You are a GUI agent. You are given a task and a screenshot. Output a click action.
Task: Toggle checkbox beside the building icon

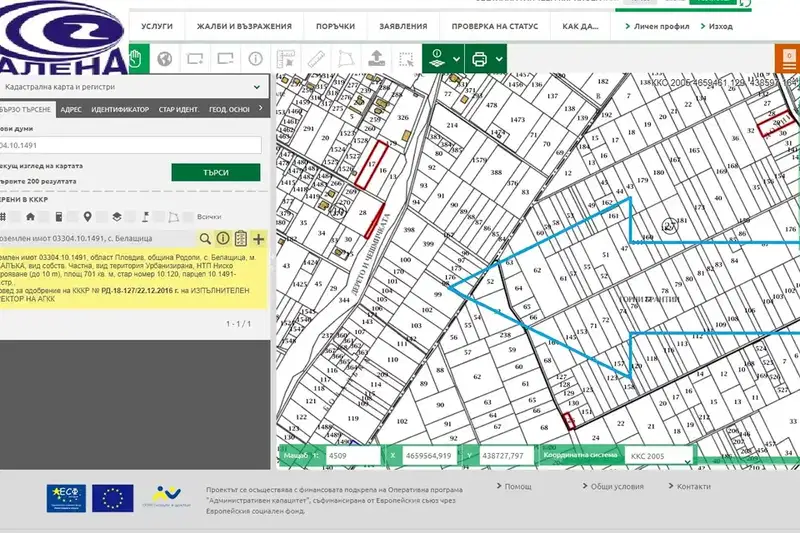click(x=73, y=217)
